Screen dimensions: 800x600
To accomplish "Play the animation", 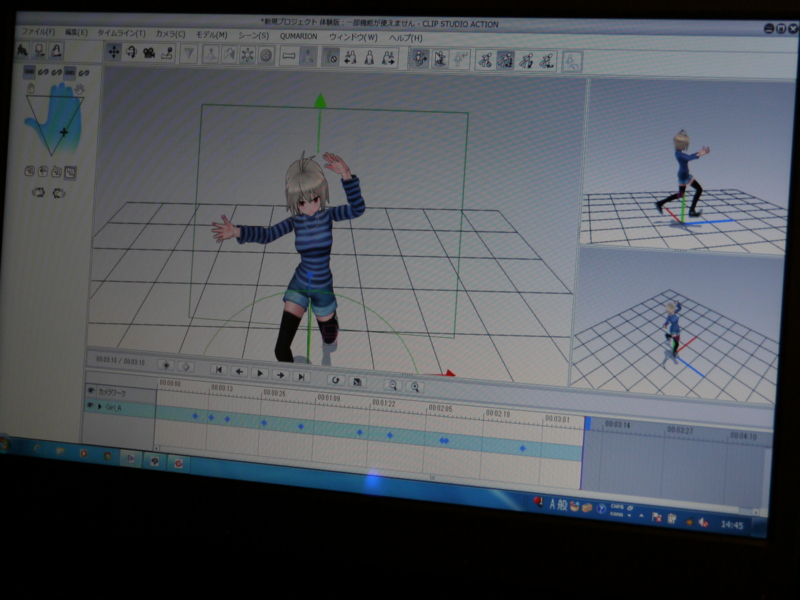I will (x=260, y=373).
